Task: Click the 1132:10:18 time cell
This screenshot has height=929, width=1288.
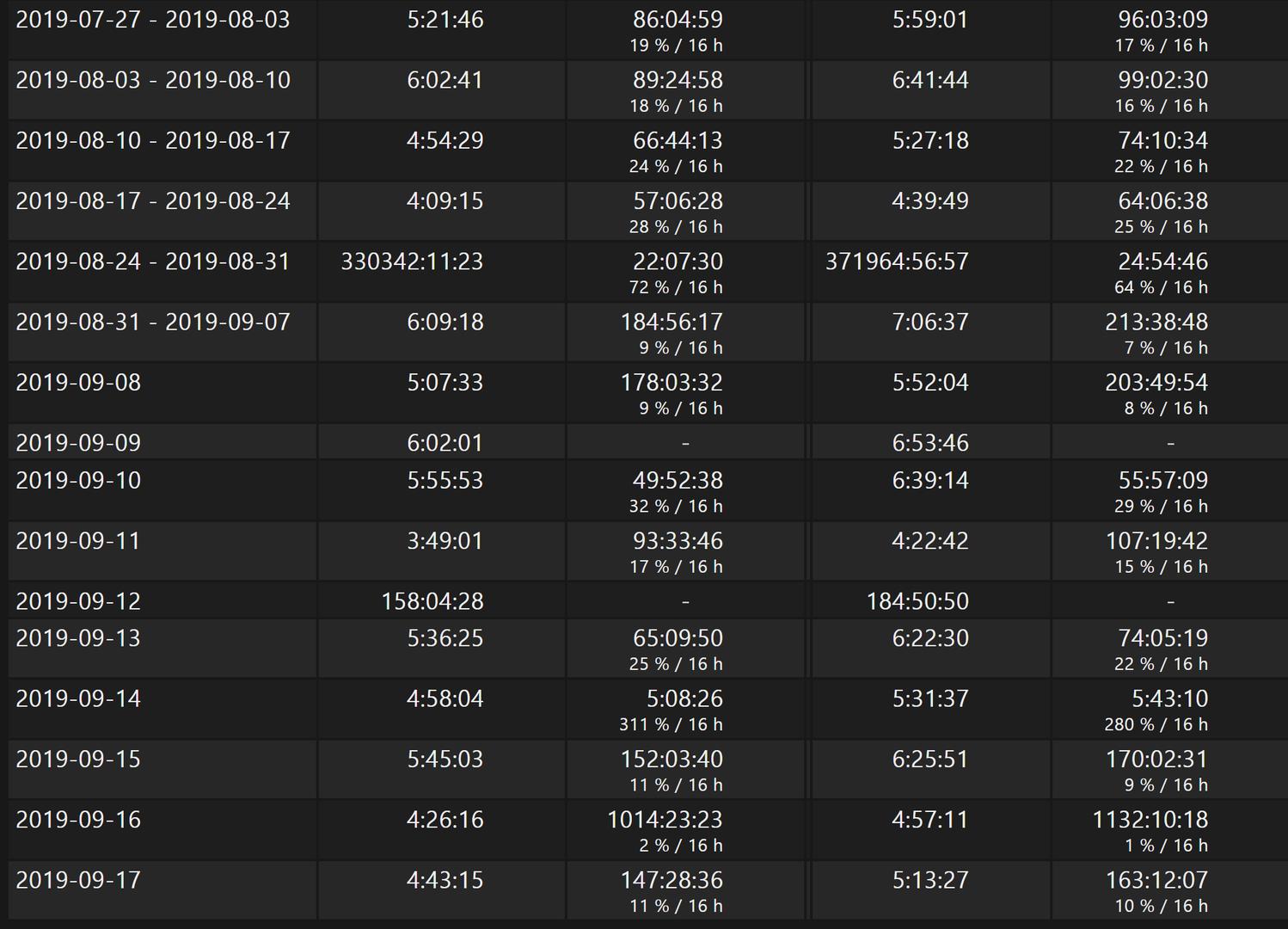Action: [x=1170, y=830]
